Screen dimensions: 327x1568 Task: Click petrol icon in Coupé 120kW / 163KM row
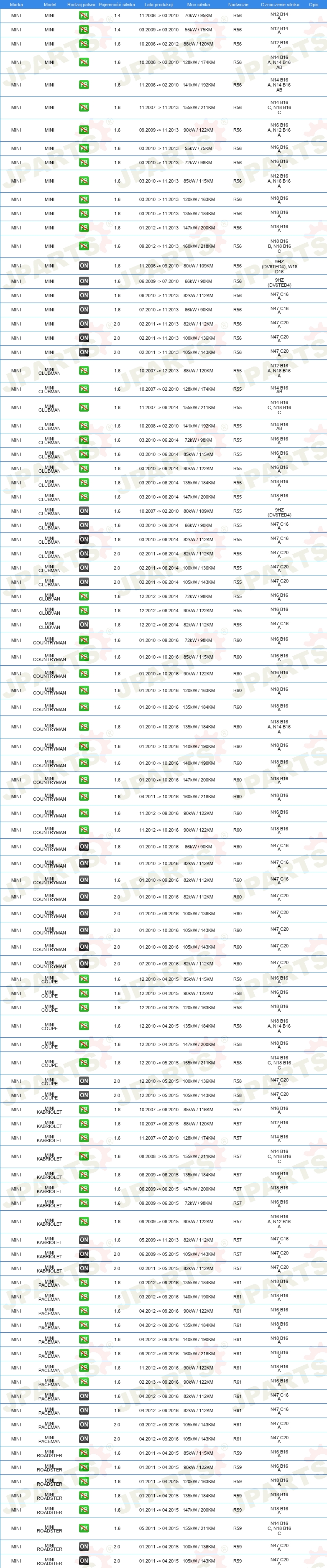[84, 1008]
